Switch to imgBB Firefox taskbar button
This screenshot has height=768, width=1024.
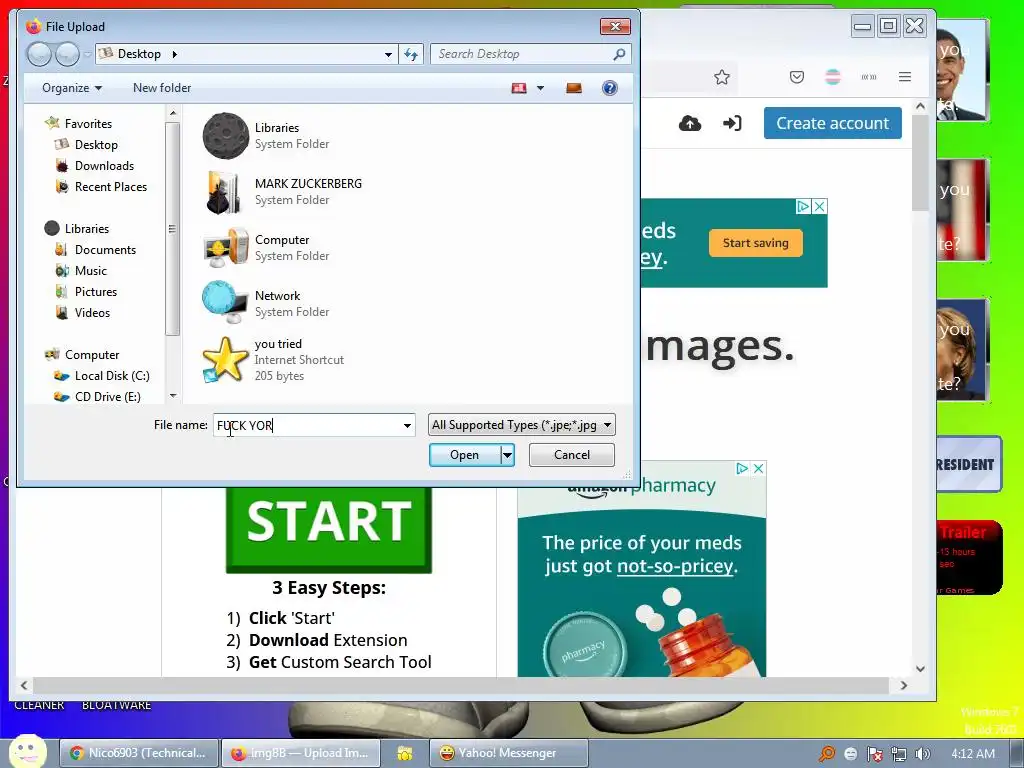coord(300,753)
